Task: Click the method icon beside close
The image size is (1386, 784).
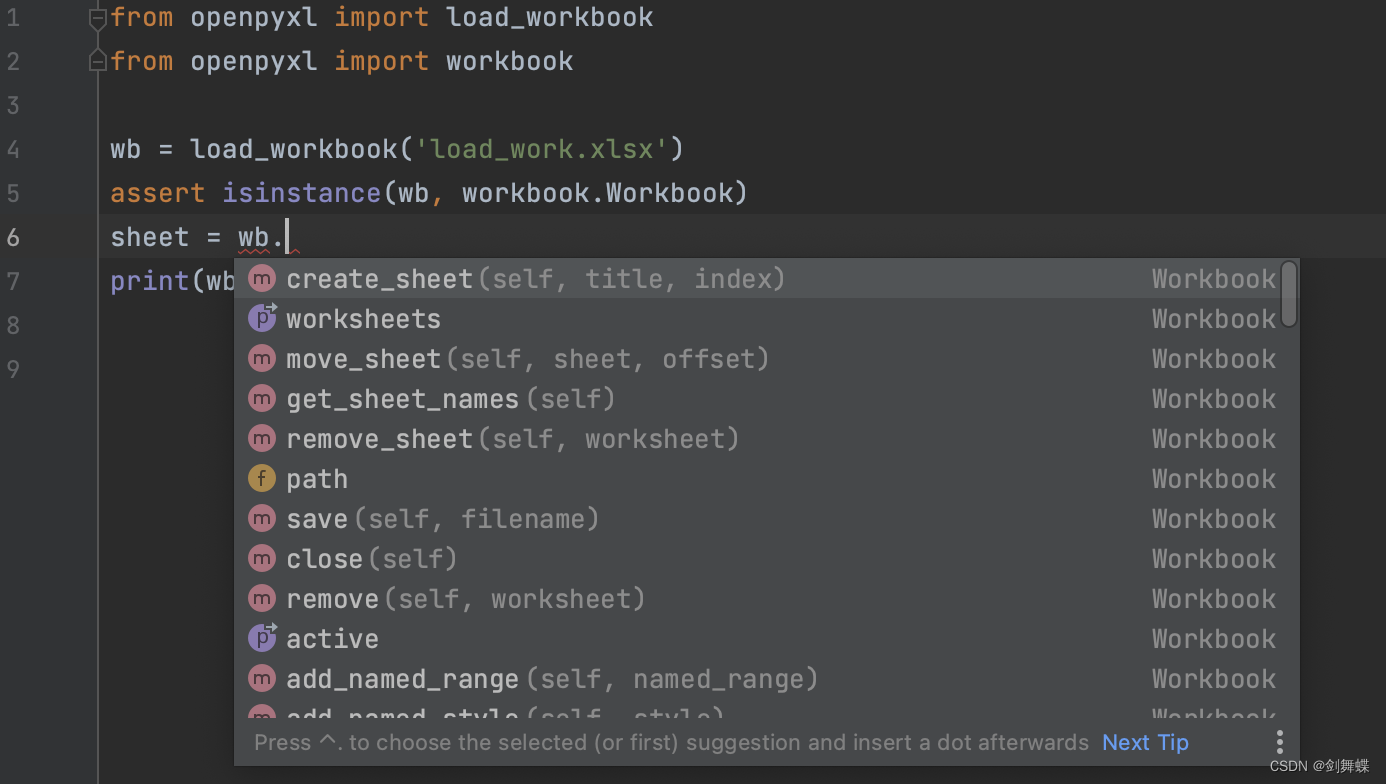Action: click(x=261, y=559)
